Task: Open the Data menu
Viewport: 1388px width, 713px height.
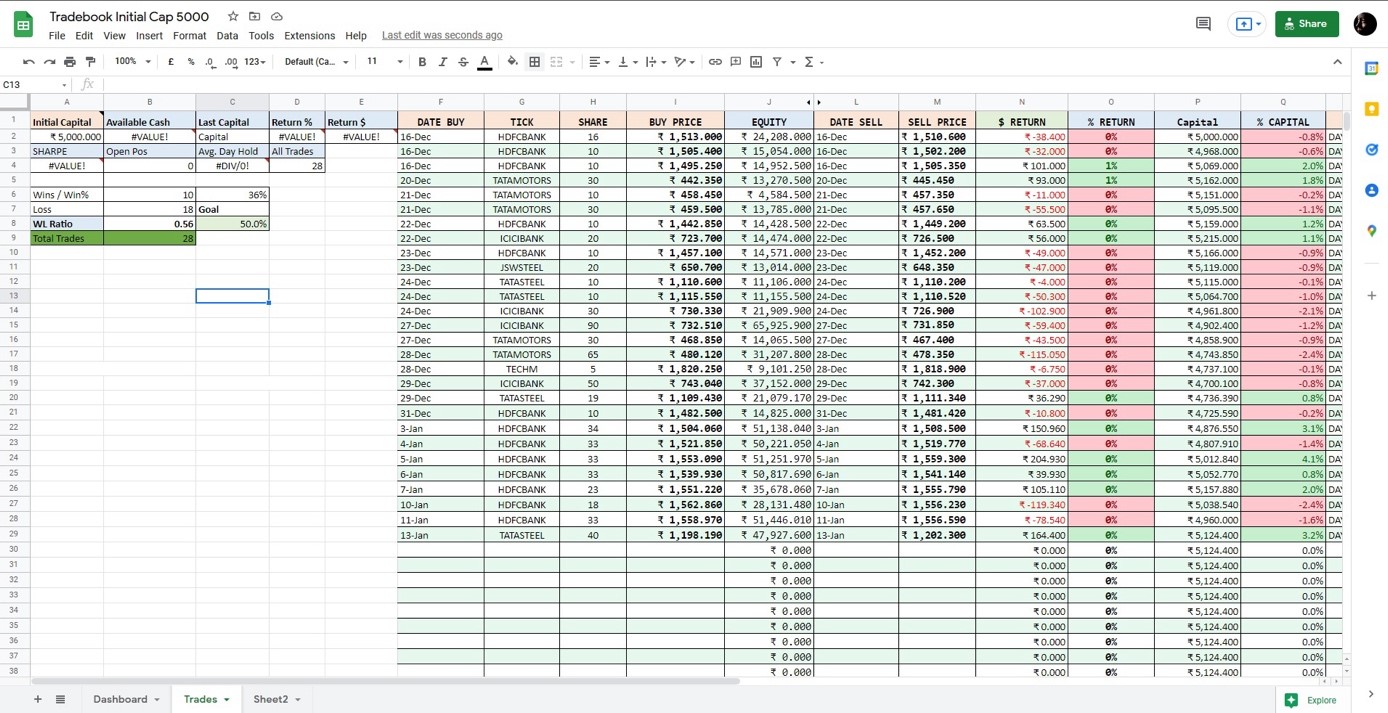Action: 227,36
